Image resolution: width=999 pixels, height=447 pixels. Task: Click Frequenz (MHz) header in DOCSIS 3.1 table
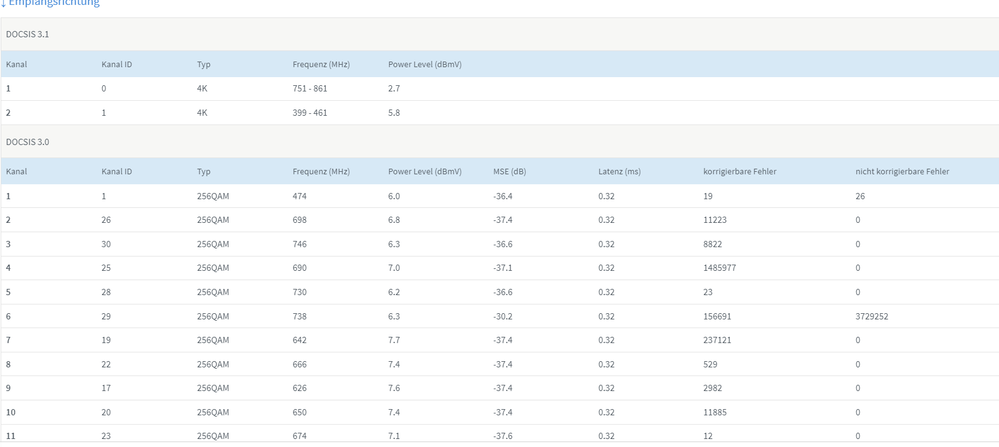click(x=321, y=64)
